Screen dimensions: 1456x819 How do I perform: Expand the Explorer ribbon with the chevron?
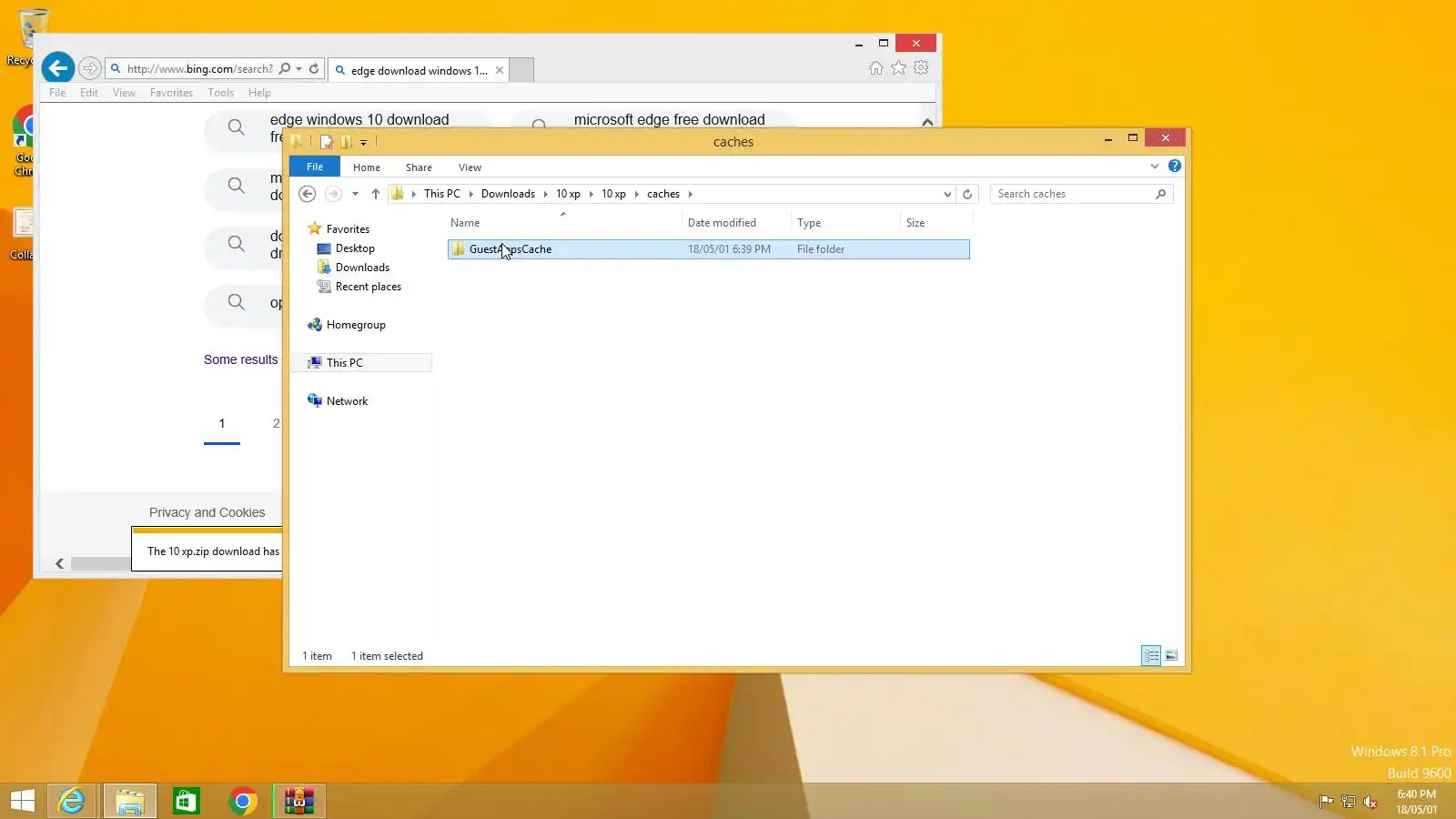(x=1155, y=167)
